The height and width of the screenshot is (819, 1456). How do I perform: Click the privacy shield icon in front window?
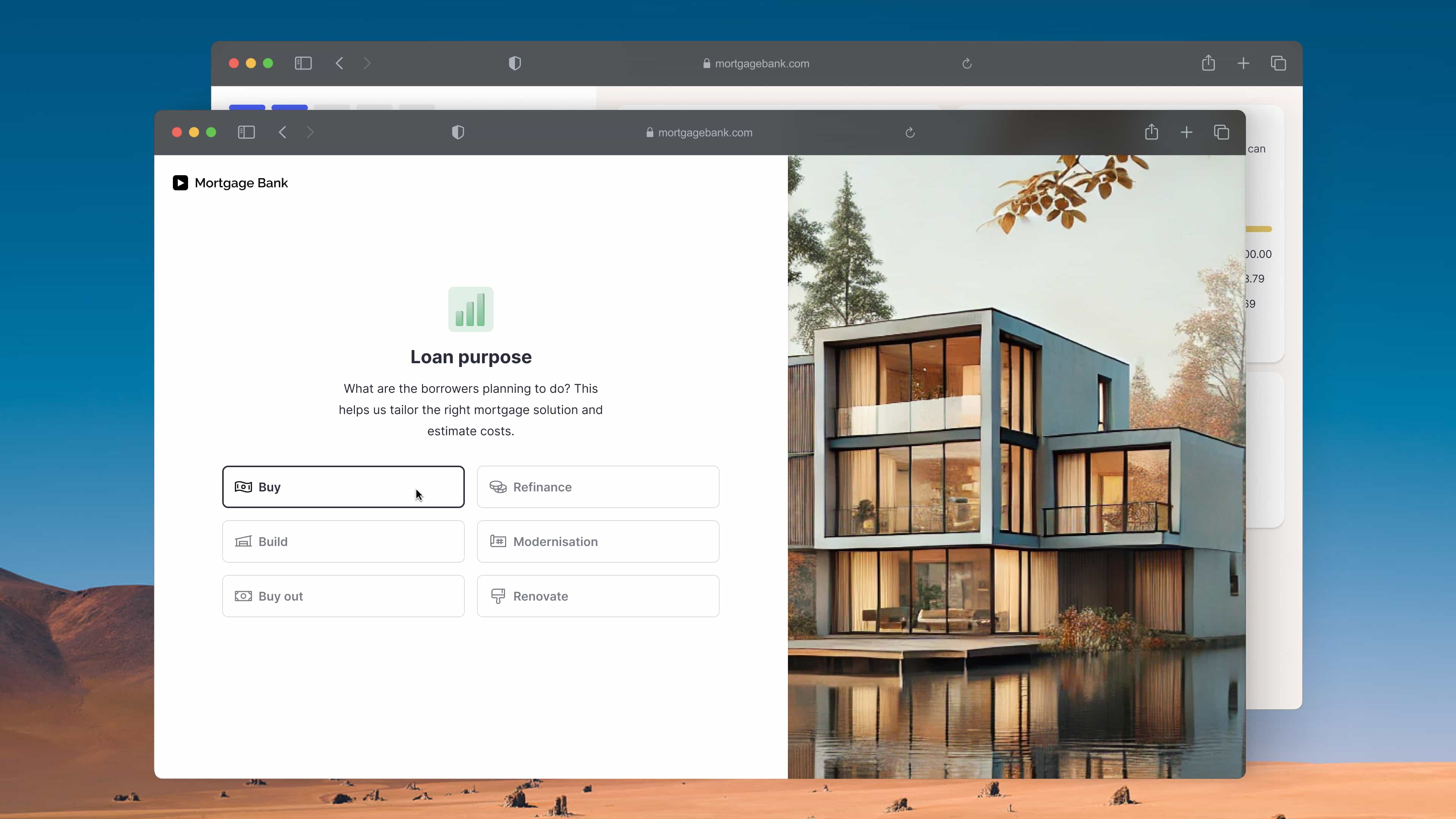[458, 132]
